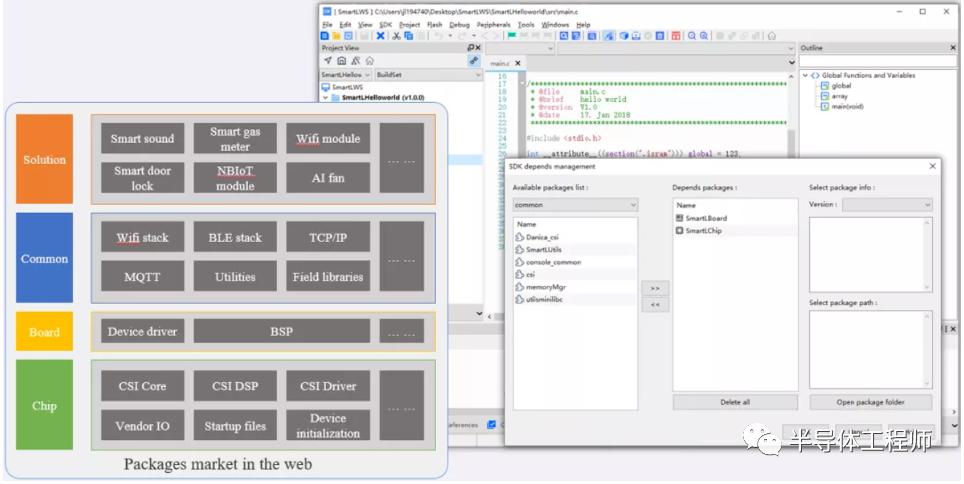Click the red layout toolbar icon

coord(676,36)
